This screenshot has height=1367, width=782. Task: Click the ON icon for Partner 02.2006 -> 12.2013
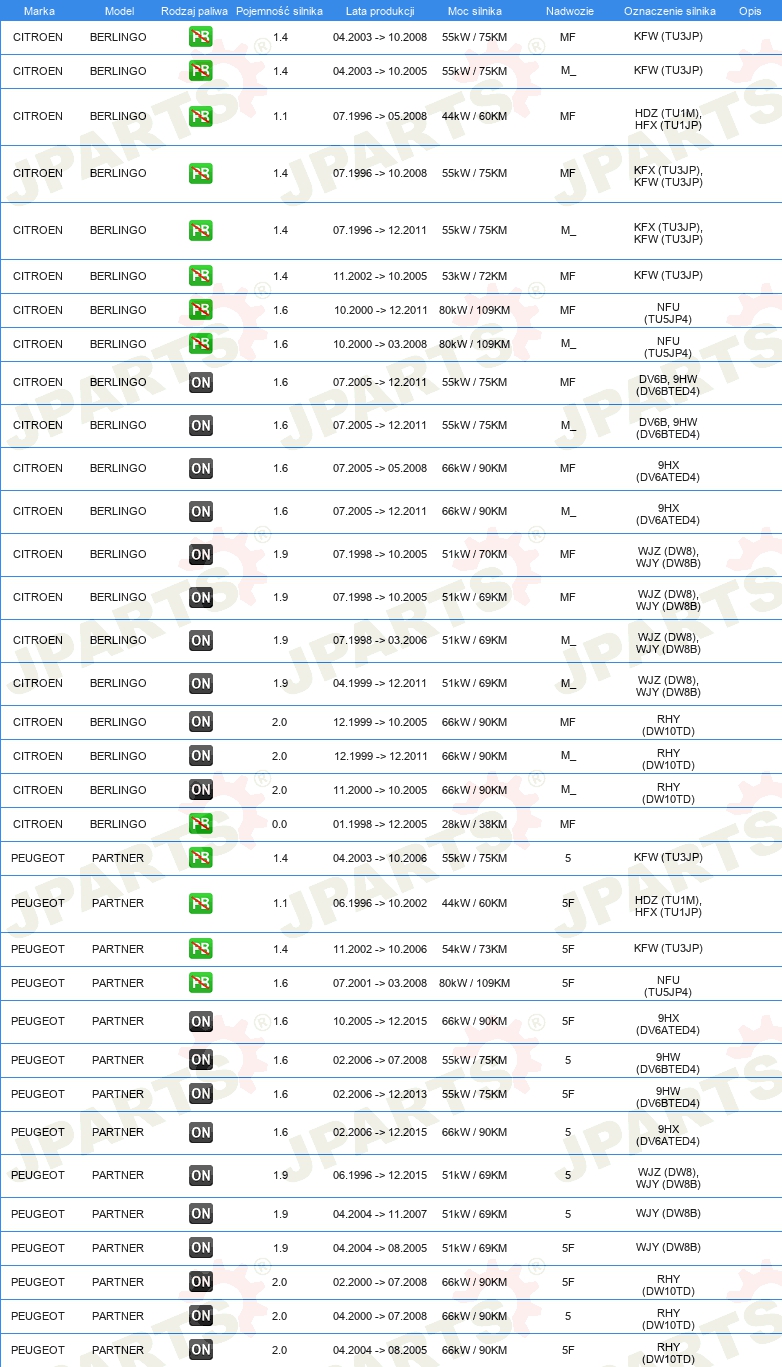pos(201,1094)
